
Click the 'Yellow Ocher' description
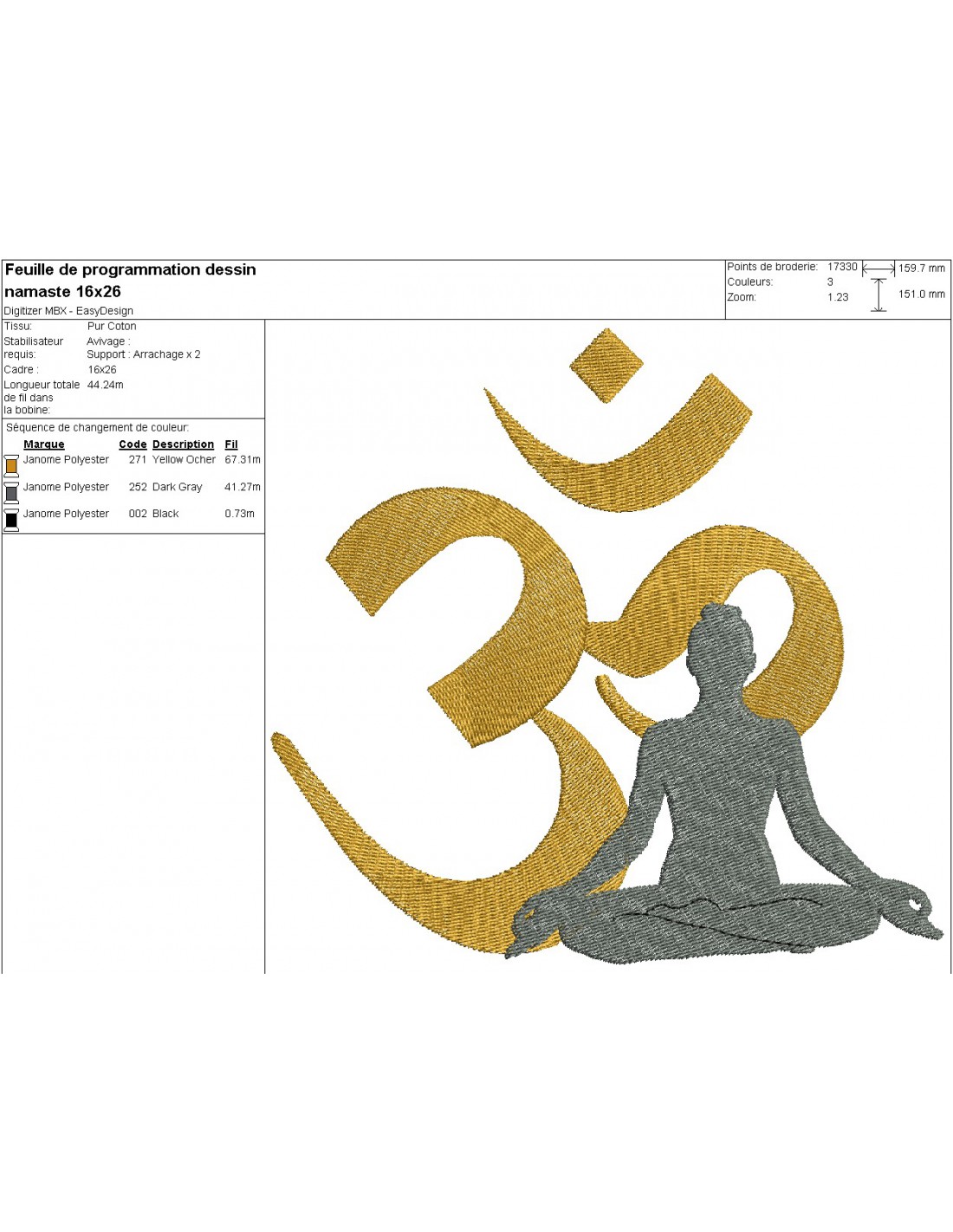point(184,460)
